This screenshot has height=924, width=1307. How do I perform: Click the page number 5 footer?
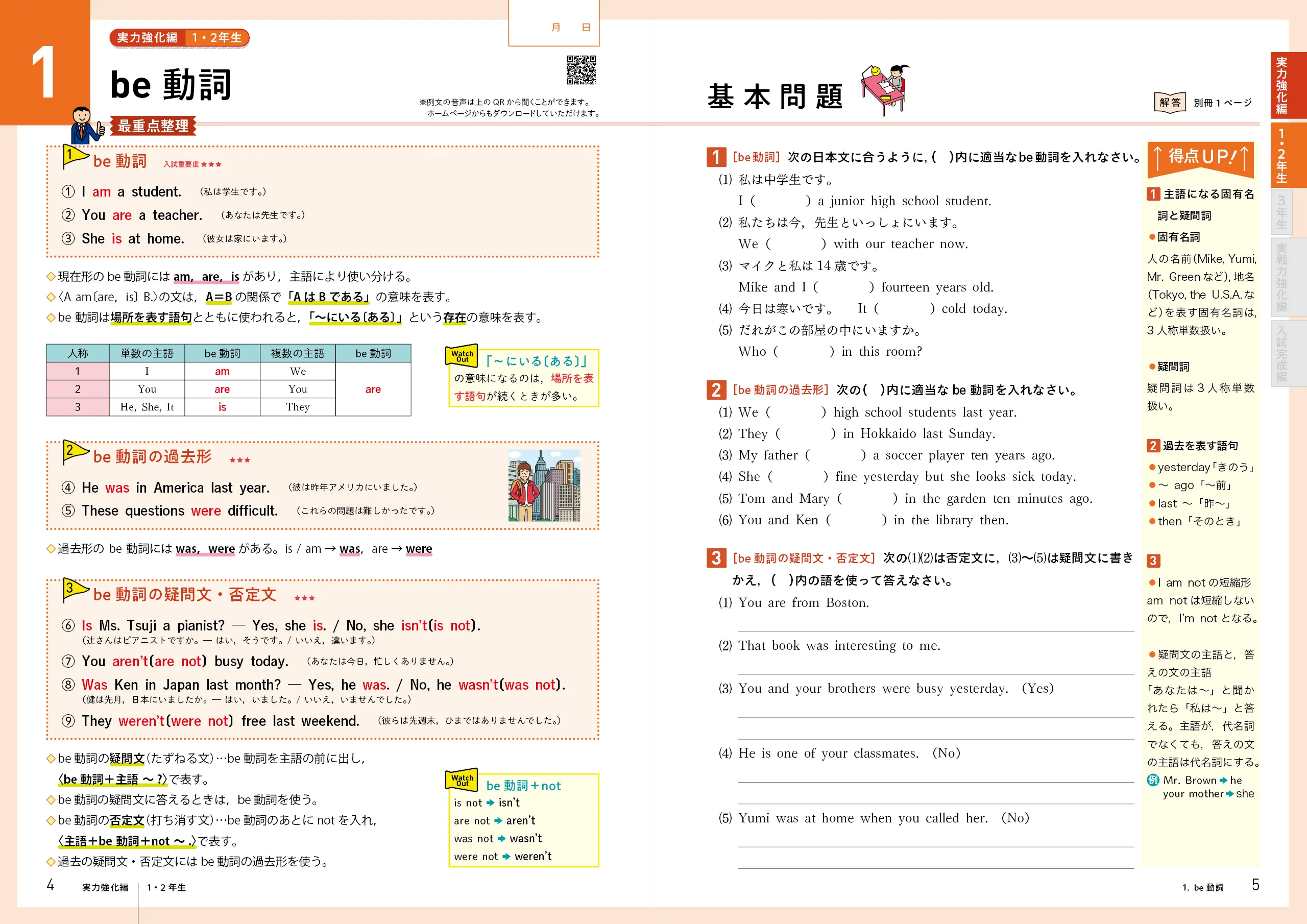tap(1255, 884)
